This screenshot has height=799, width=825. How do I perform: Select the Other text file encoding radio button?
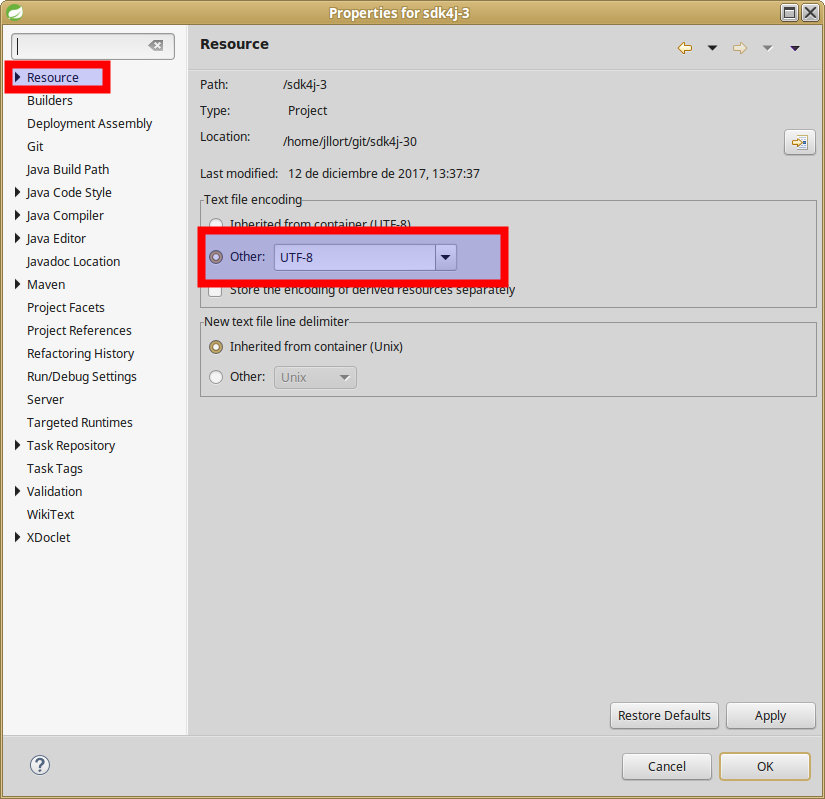[216, 257]
